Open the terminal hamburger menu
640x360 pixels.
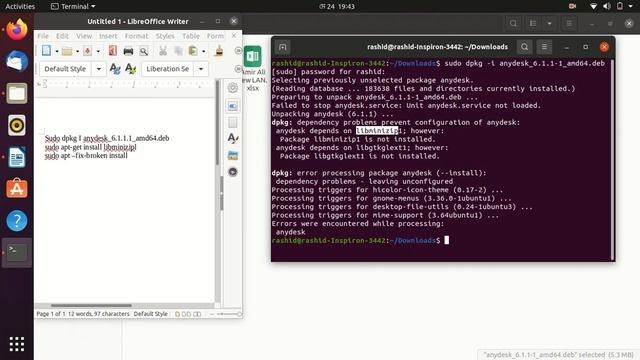(544, 47)
